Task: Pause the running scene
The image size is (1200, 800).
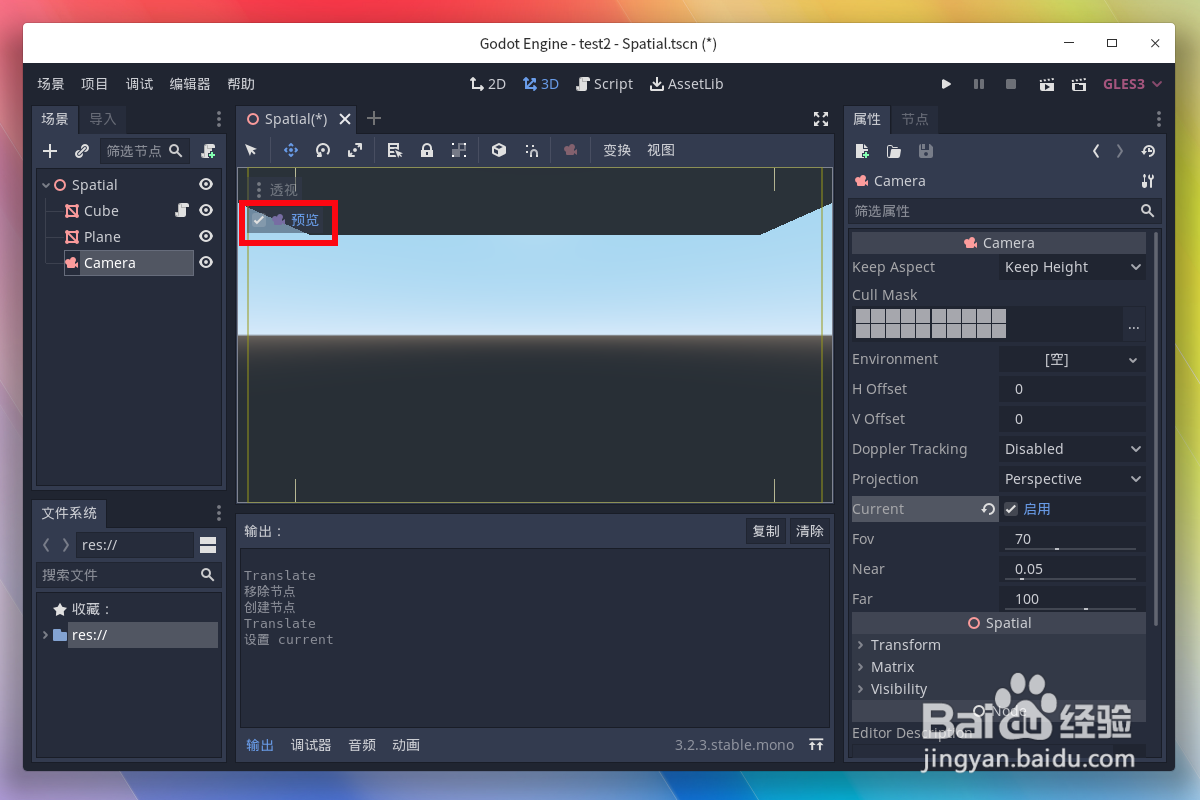Action: 979,85
